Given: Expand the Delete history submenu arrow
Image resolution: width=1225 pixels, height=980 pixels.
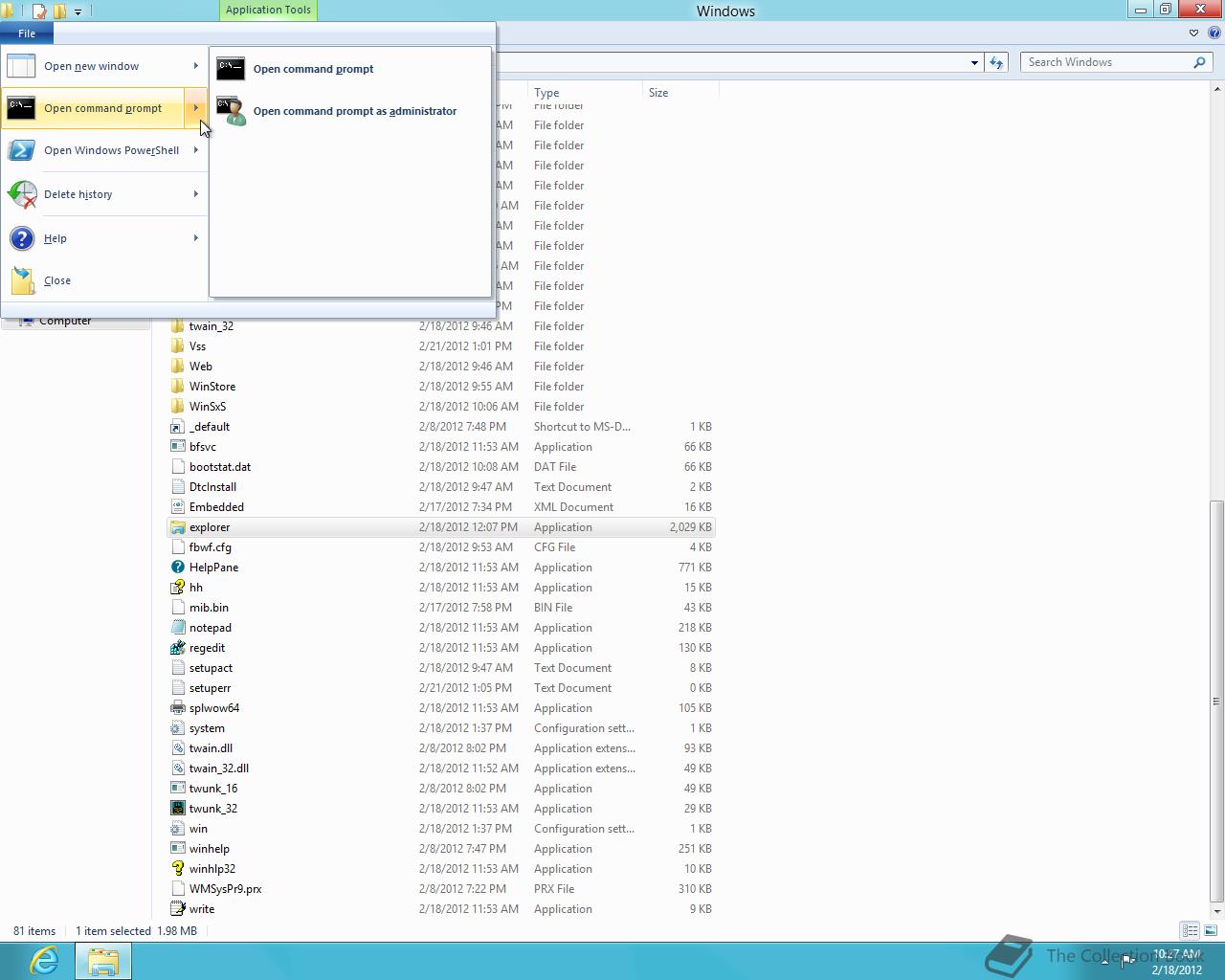Looking at the screenshot, I should tap(196, 194).
